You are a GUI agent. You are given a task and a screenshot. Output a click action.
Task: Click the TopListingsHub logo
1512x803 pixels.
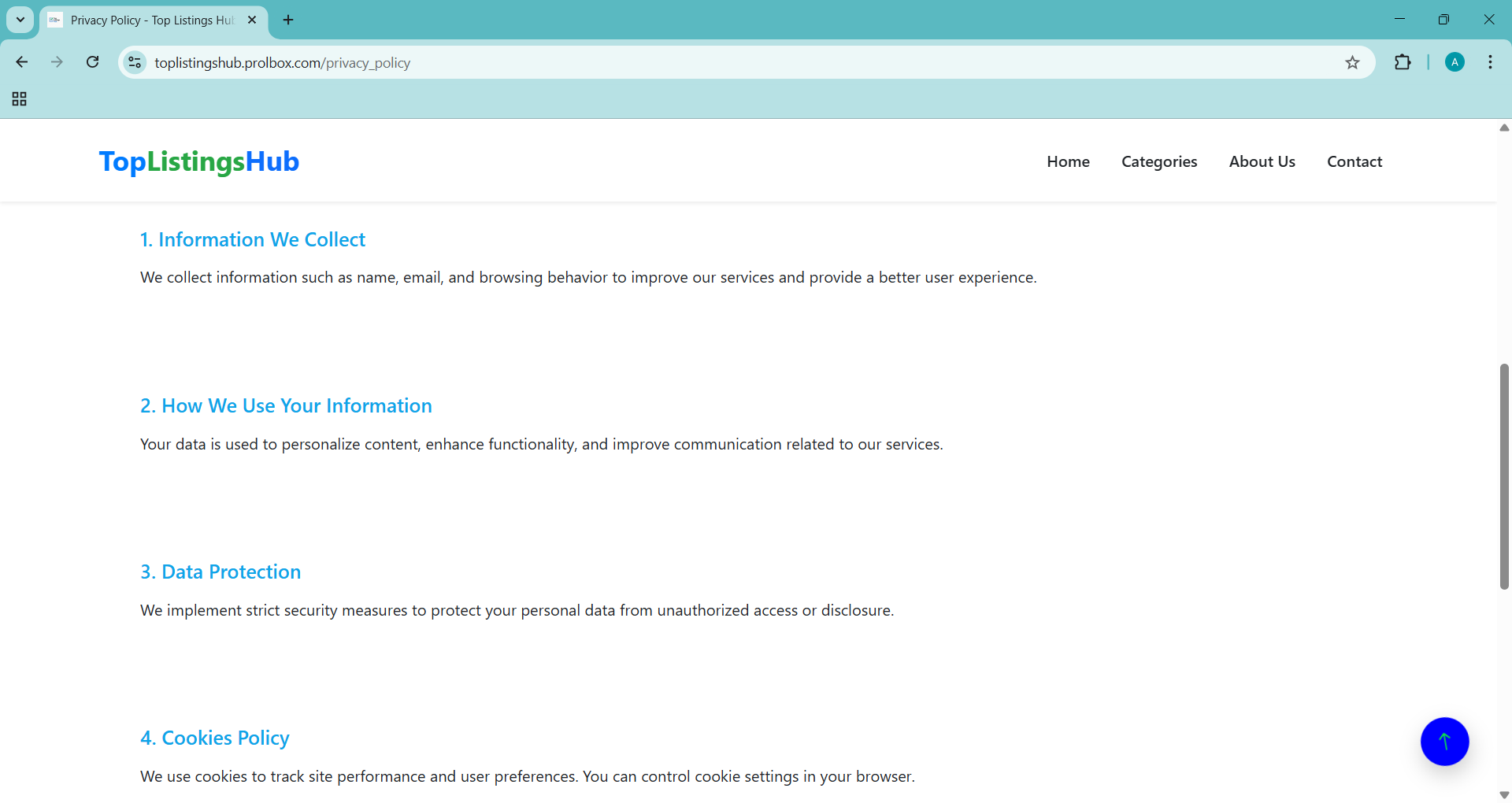[199, 161]
